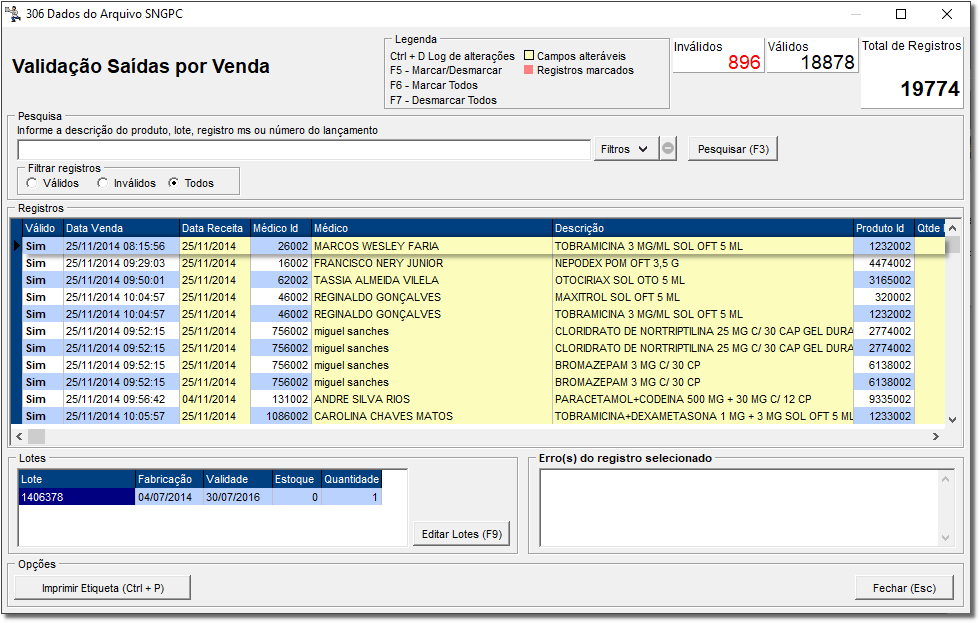Sort by Descrição column header
Screen dimensions: 980x623
tap(703, 228)
